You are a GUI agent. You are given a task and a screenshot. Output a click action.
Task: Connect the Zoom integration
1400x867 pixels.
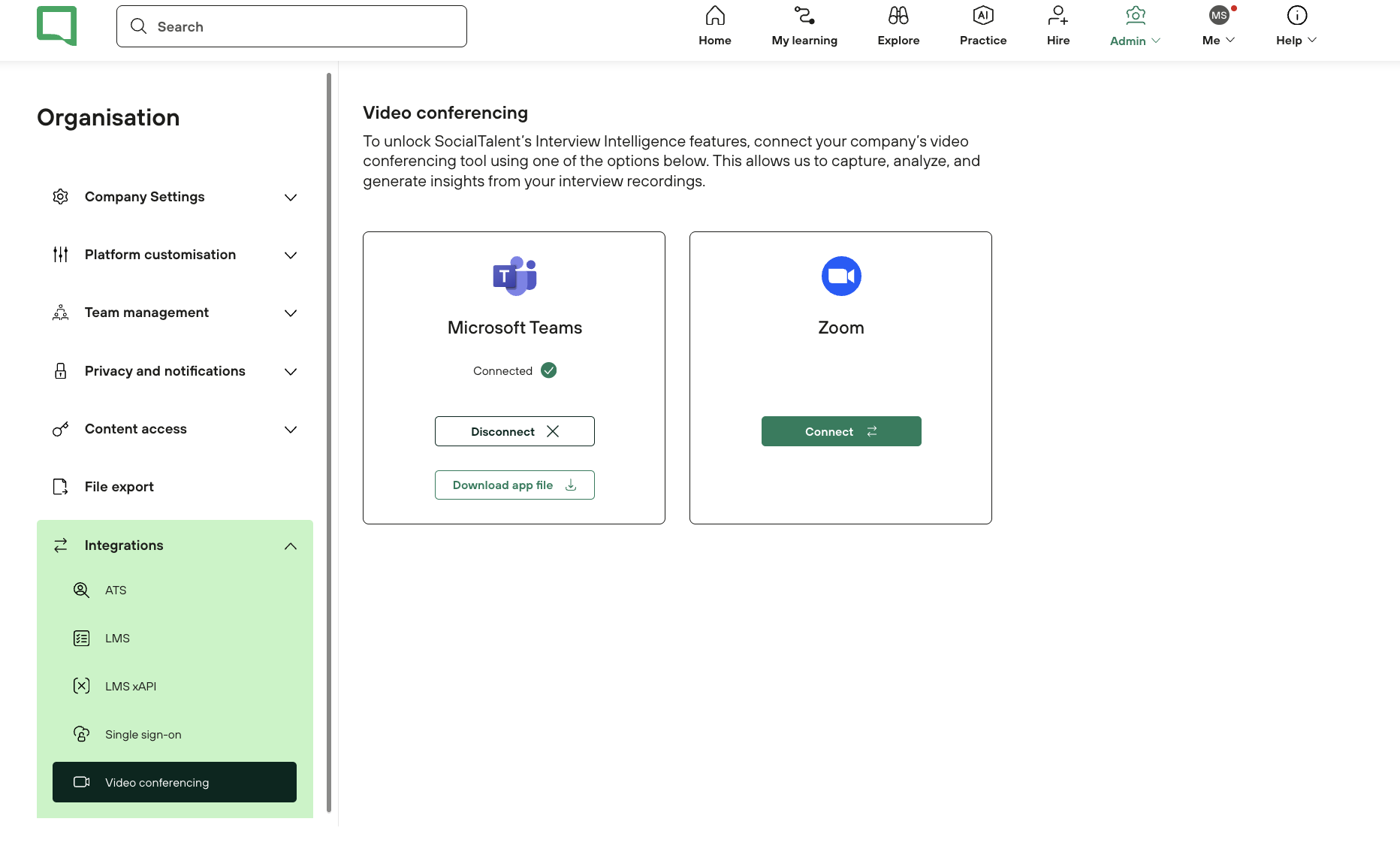coord(840,431)
